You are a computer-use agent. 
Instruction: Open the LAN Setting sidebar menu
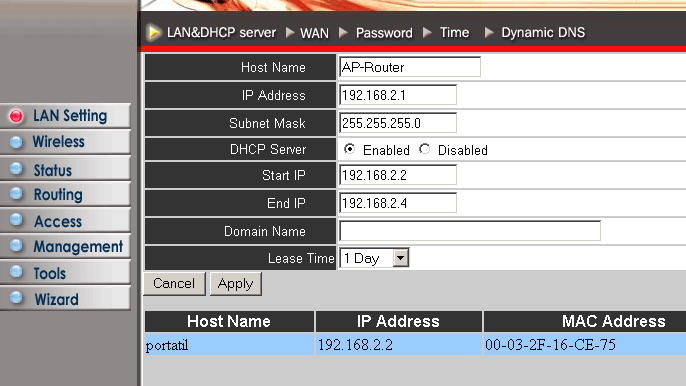(65, 116)
